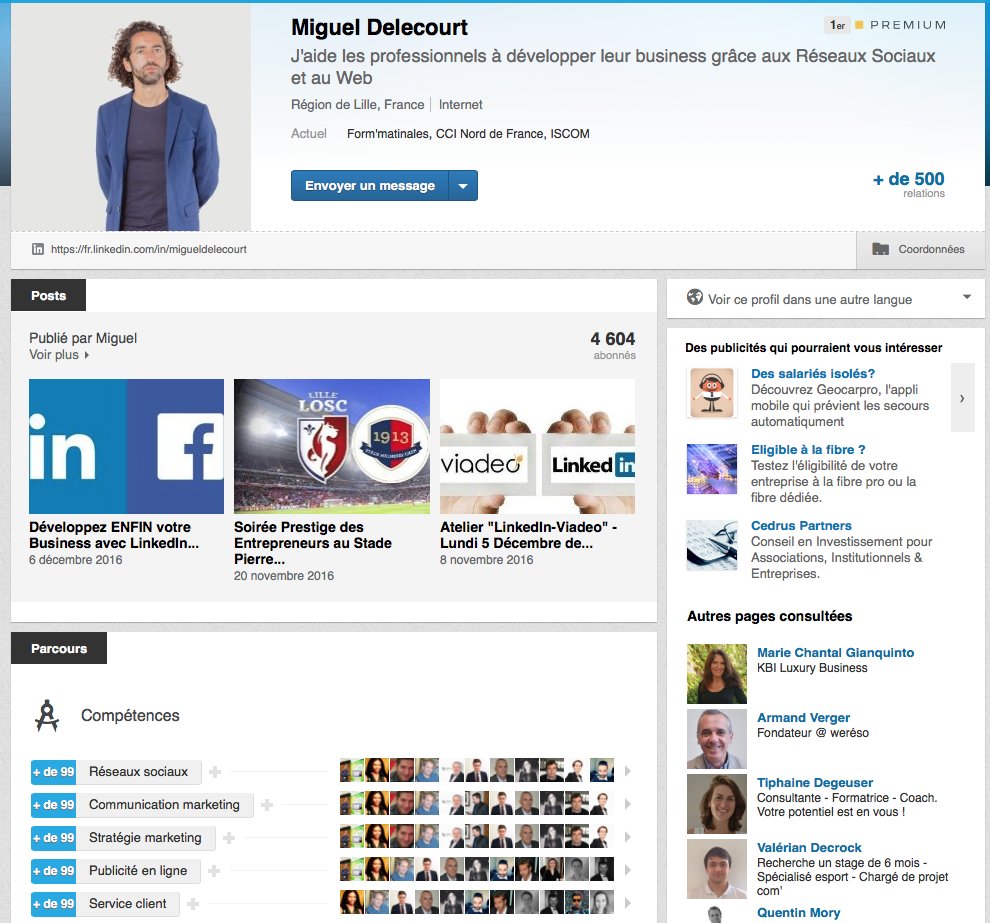The width and height of the screenshot is (990, 923).
Task: Open Valérian Decrock's profile link
Action: pos(809,848)
